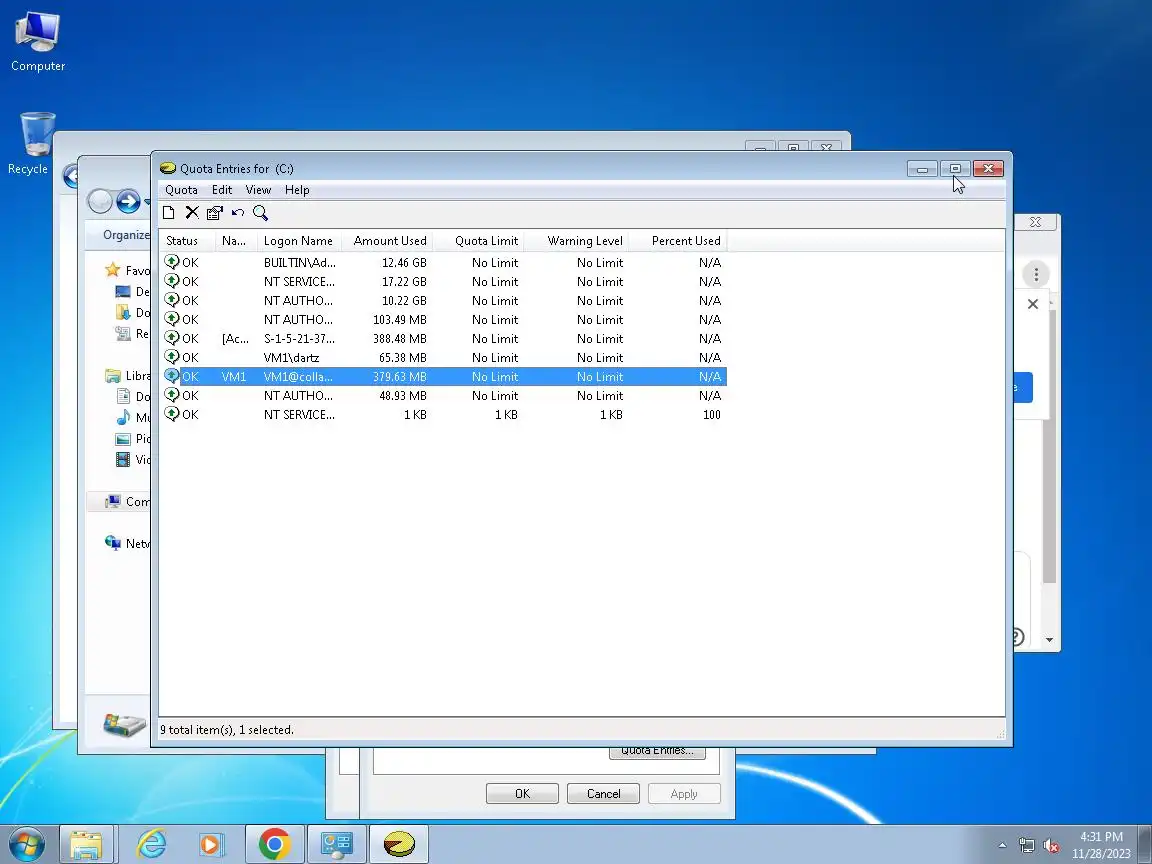Viewport: 1152px width, 864px height.
Task: Click the Na... column header
Action: (x=235, y=241)
